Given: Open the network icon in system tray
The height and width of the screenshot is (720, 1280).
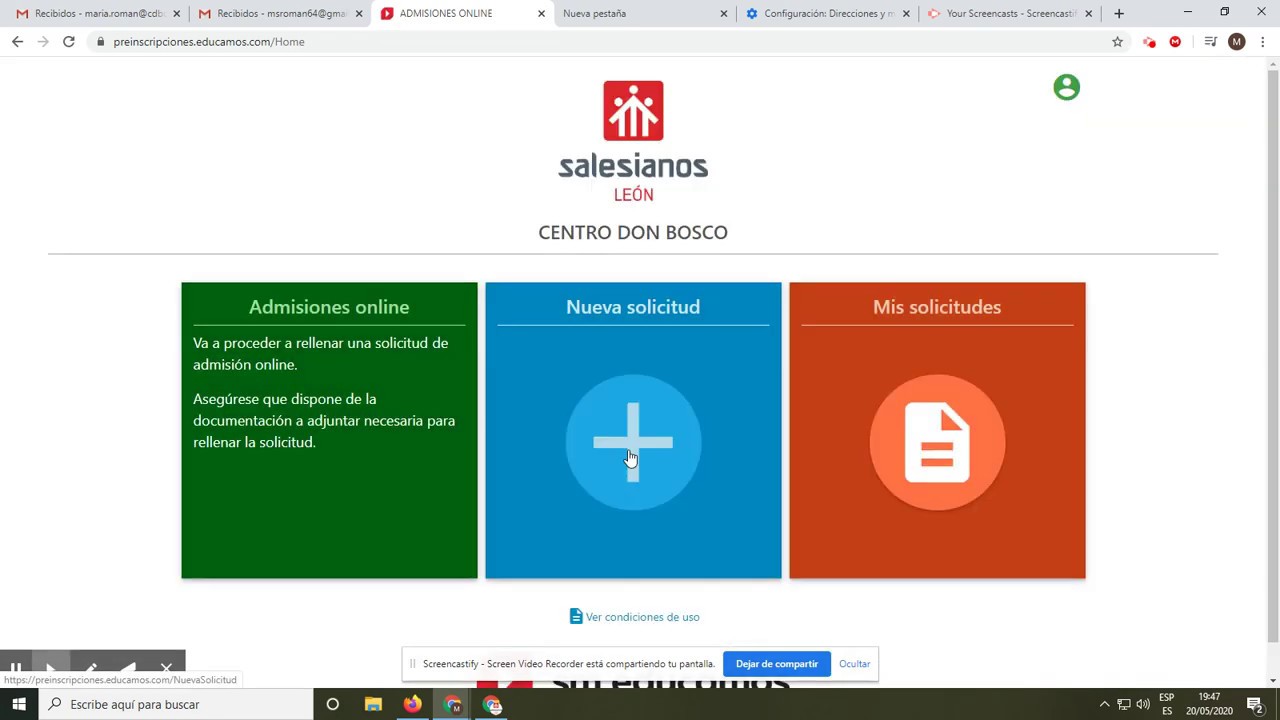Looking at the screenshot, I should [x=1124, y=704].
